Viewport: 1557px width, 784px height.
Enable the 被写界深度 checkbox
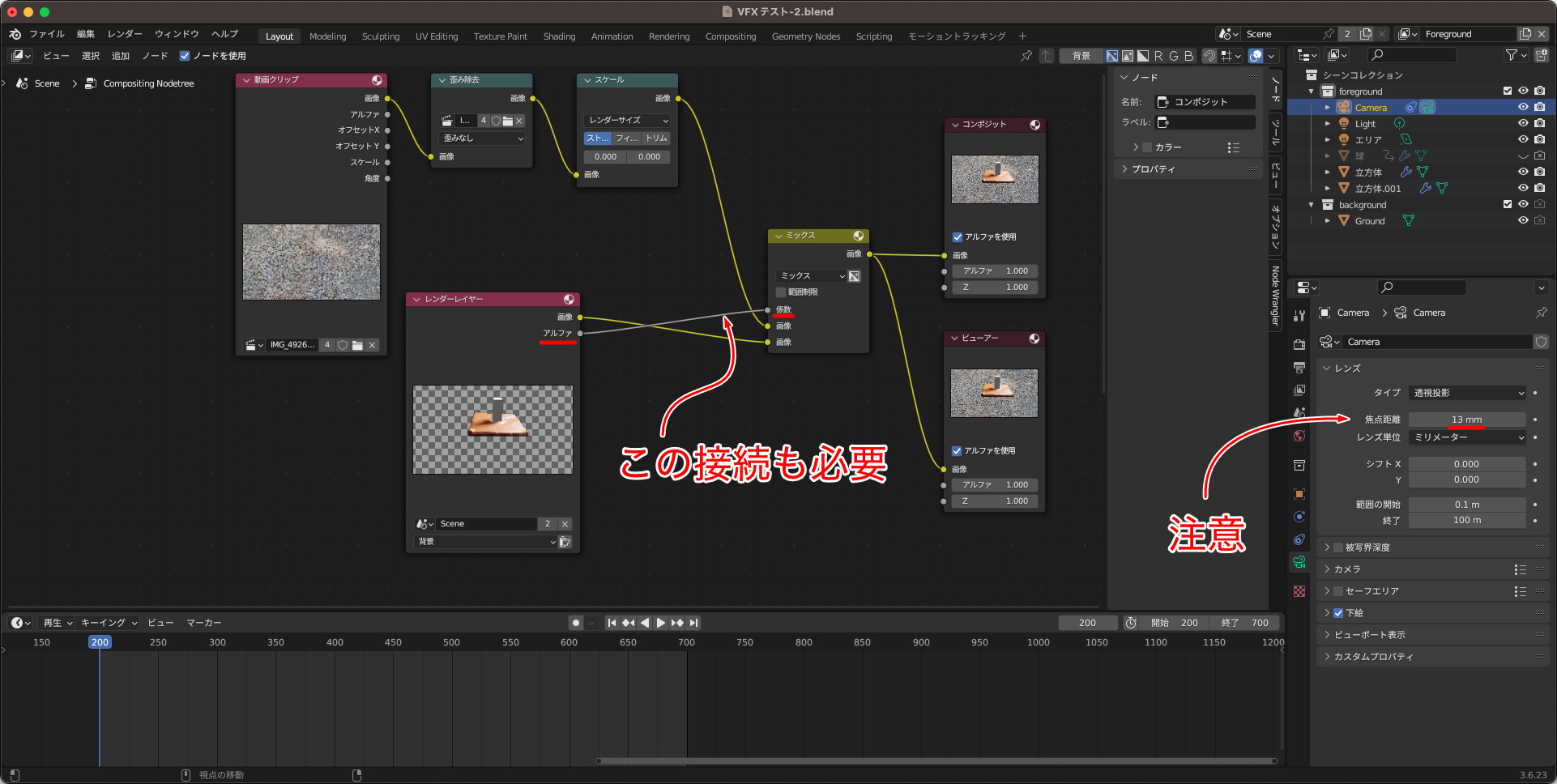[x=1338, y=548]
